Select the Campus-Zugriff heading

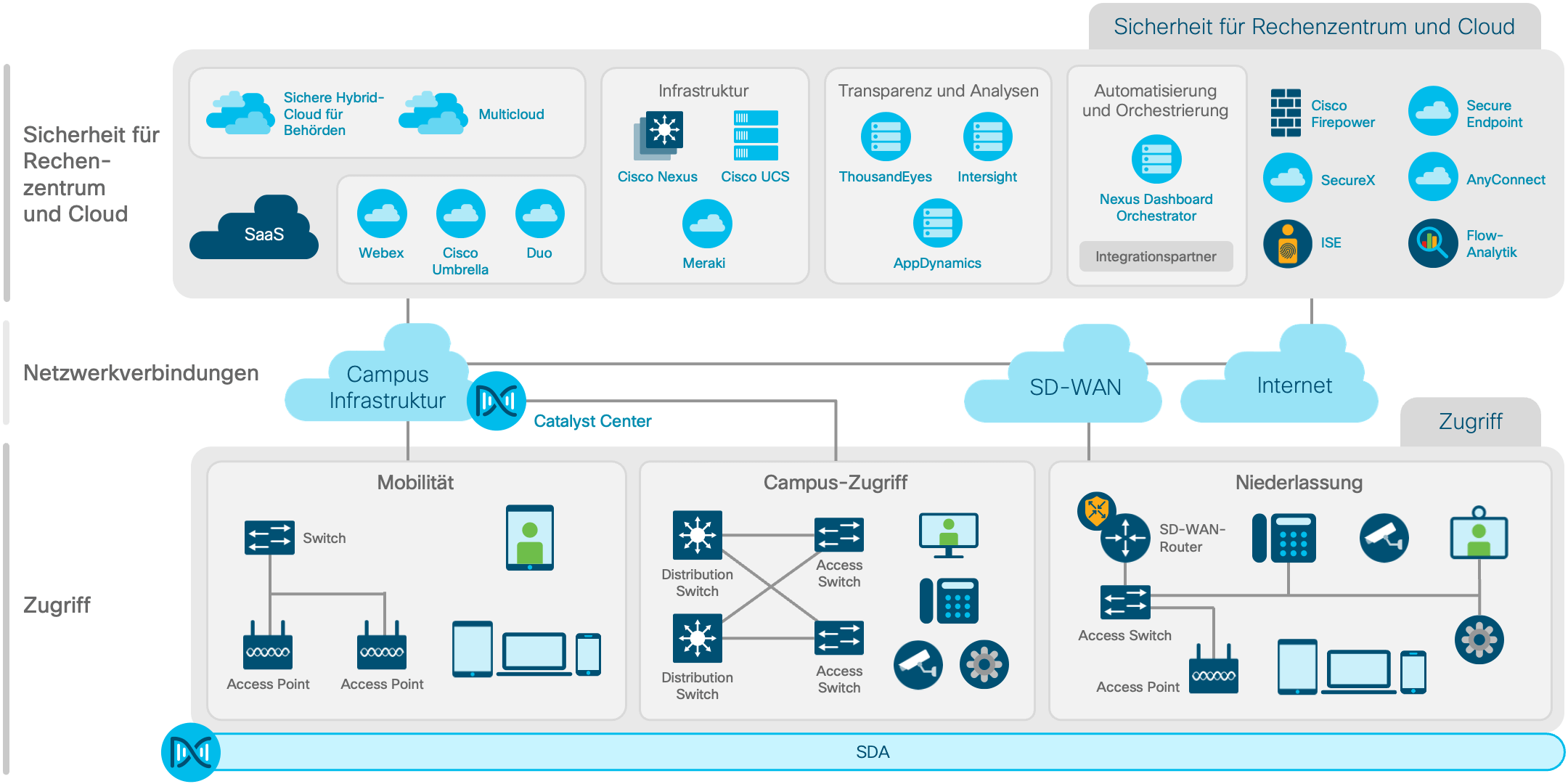coord(836,482)
